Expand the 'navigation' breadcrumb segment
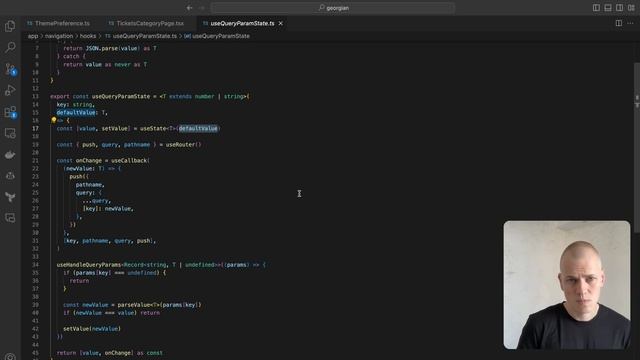 [x=59, y=36]
